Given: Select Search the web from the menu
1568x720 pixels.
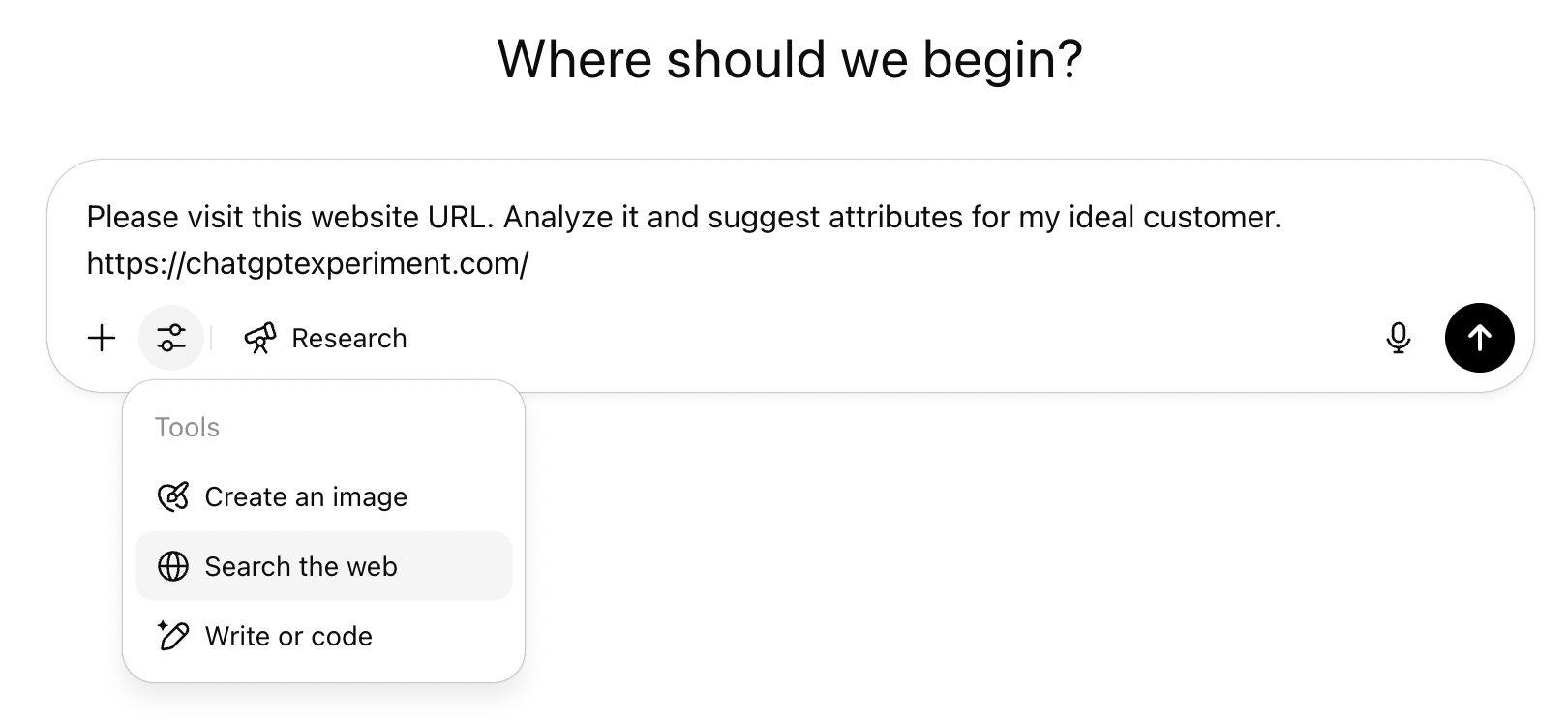Looking at the screenshot, I should click(x=300, y=566).
